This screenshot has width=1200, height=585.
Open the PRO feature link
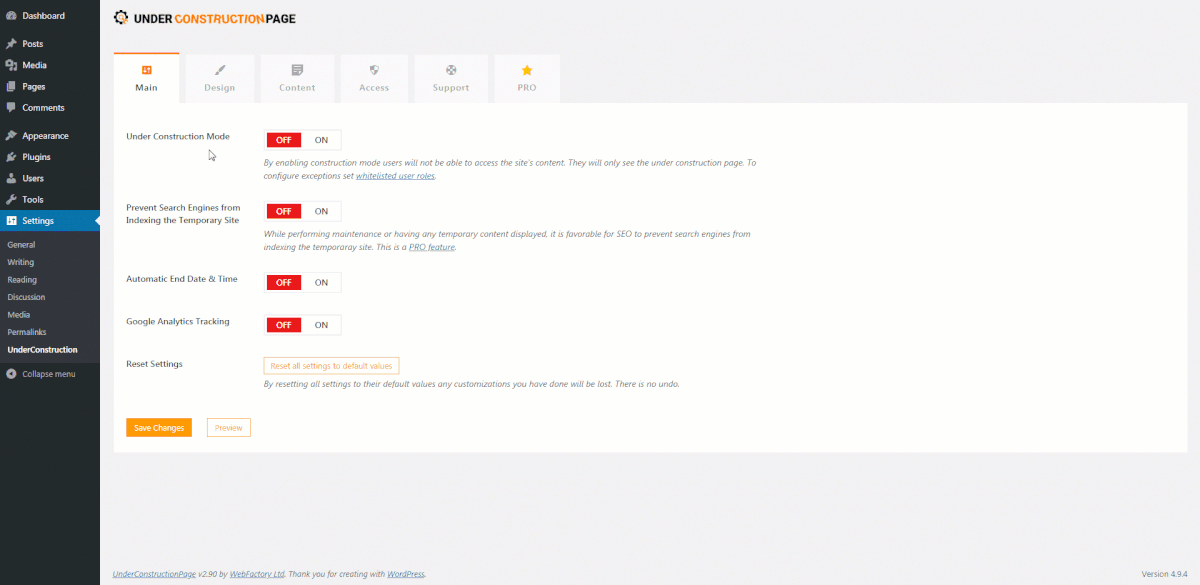(x=432, y=246)
